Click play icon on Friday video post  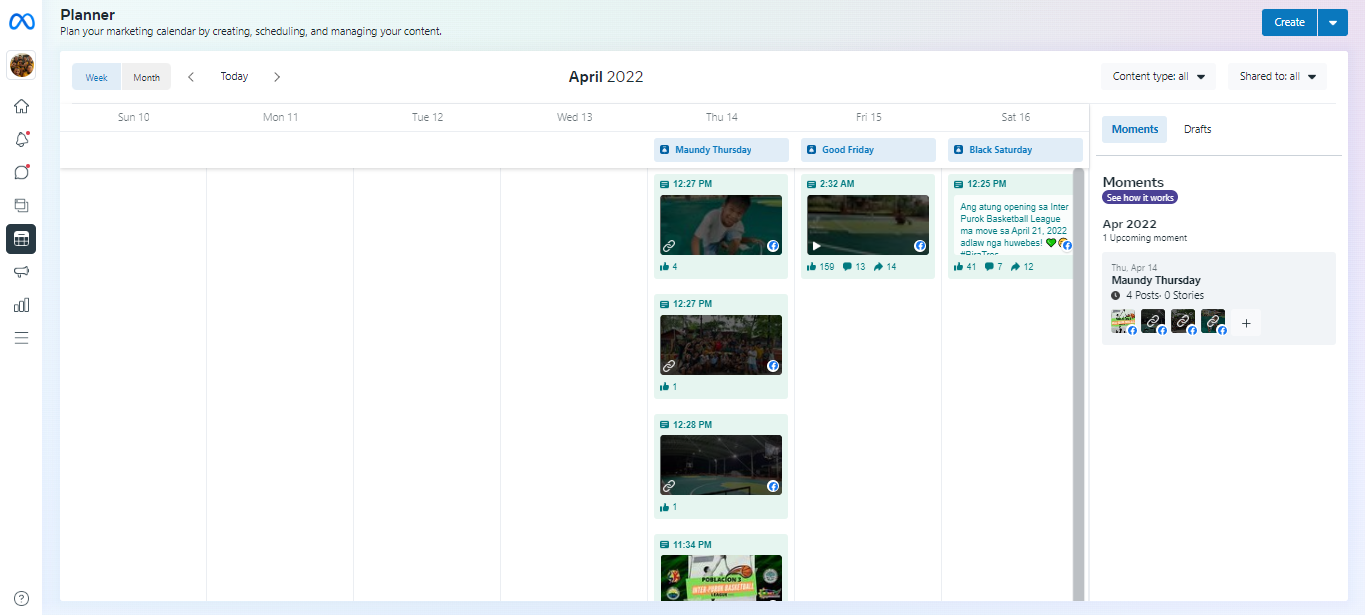[817, 245]
